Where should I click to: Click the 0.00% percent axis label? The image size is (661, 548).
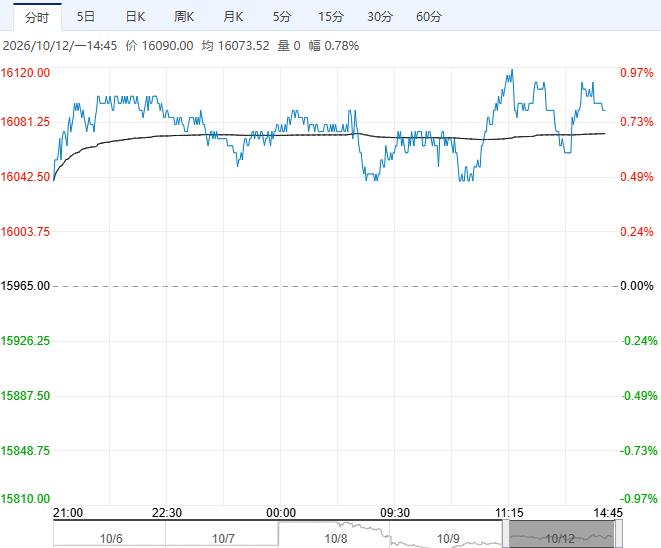(x=637, y=286)
